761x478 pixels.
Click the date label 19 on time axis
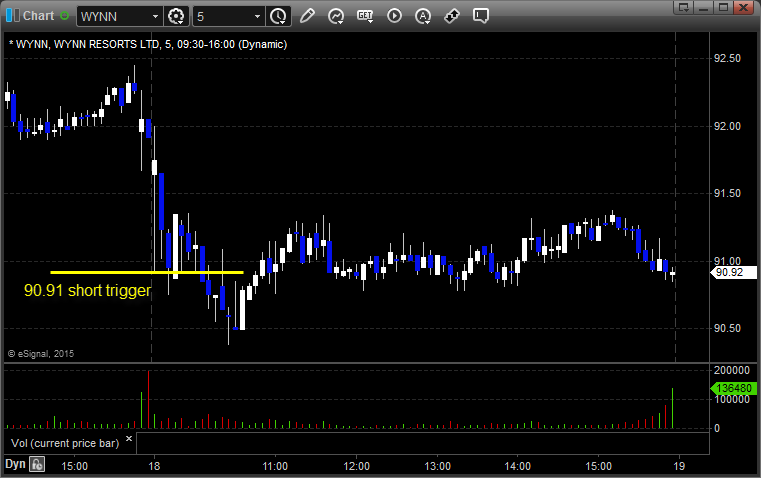click(679, 466)
